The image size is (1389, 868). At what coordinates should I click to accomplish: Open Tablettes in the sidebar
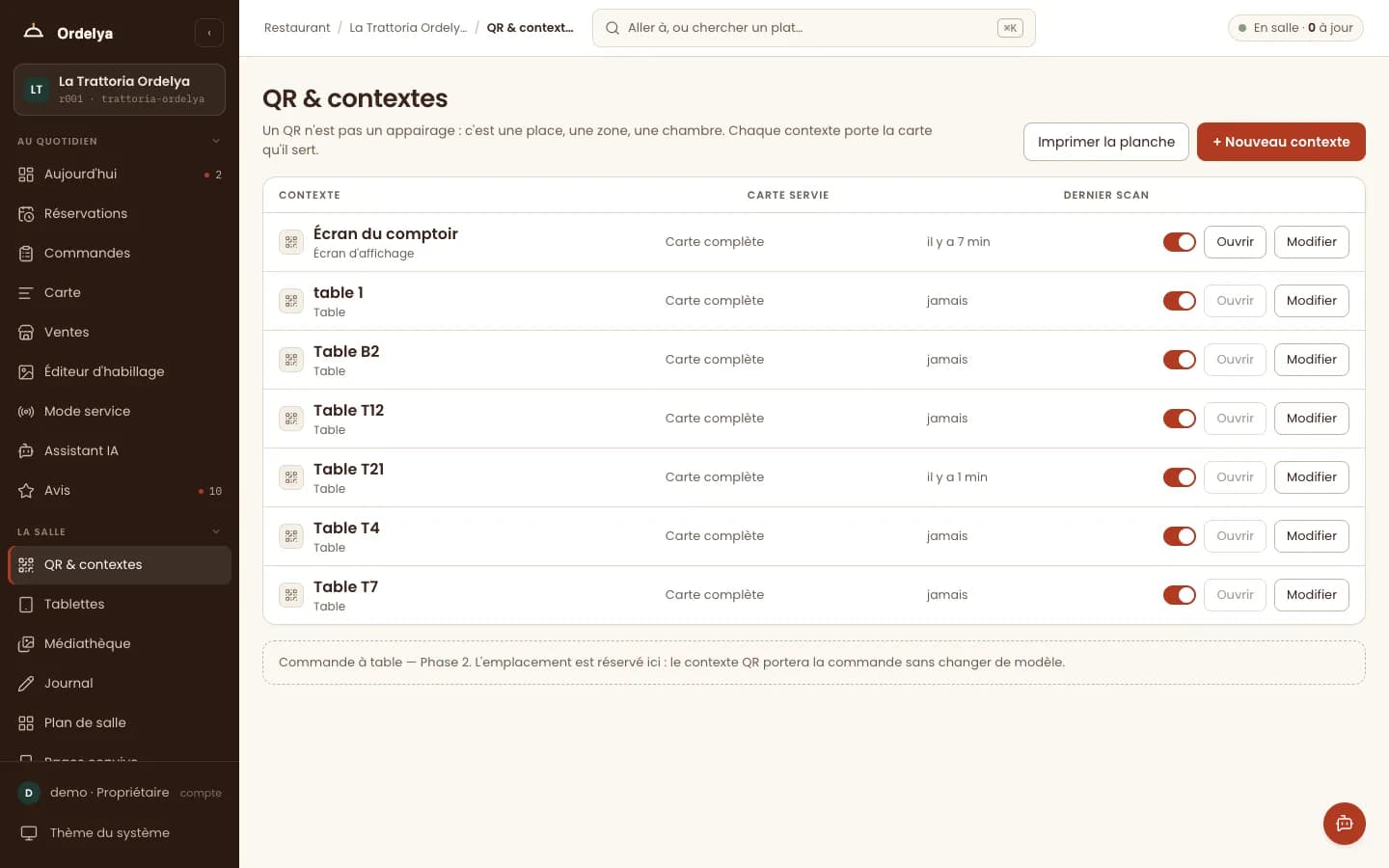tap(120, 605)
